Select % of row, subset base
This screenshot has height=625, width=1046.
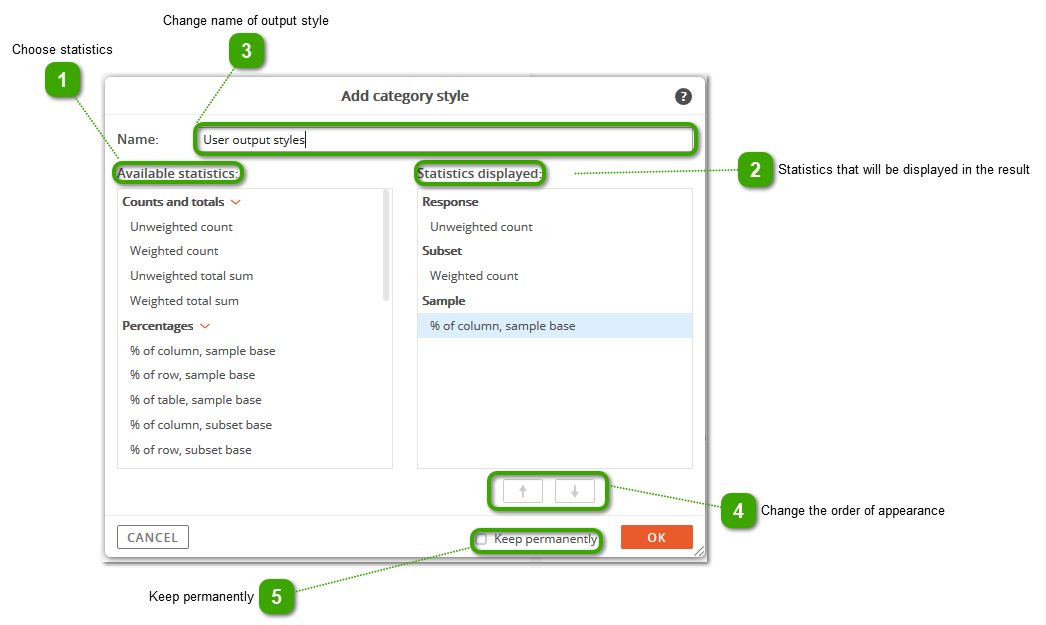click(x=191, y=450)
